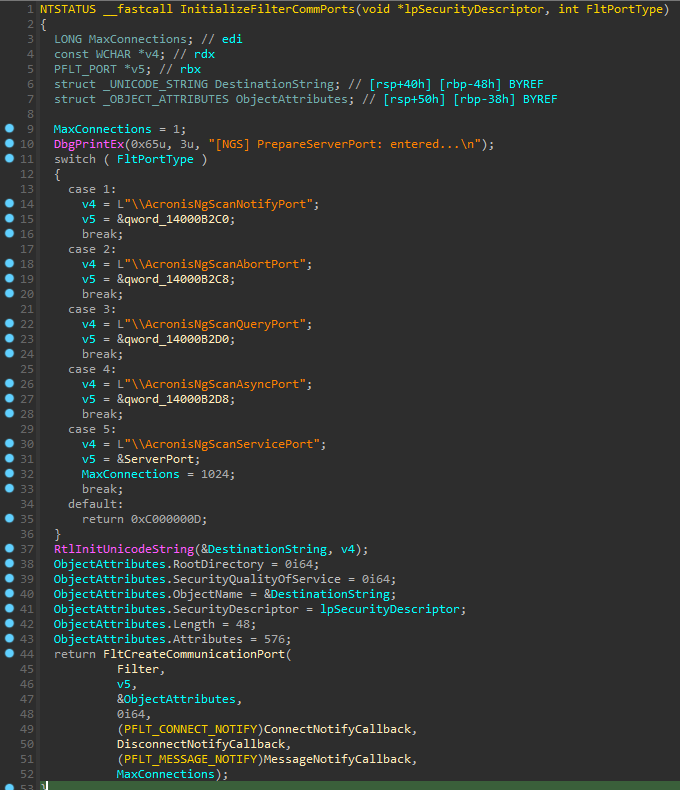Click global qword_14000B2D8
Screen dimensions: 680x790
[176, 399]
